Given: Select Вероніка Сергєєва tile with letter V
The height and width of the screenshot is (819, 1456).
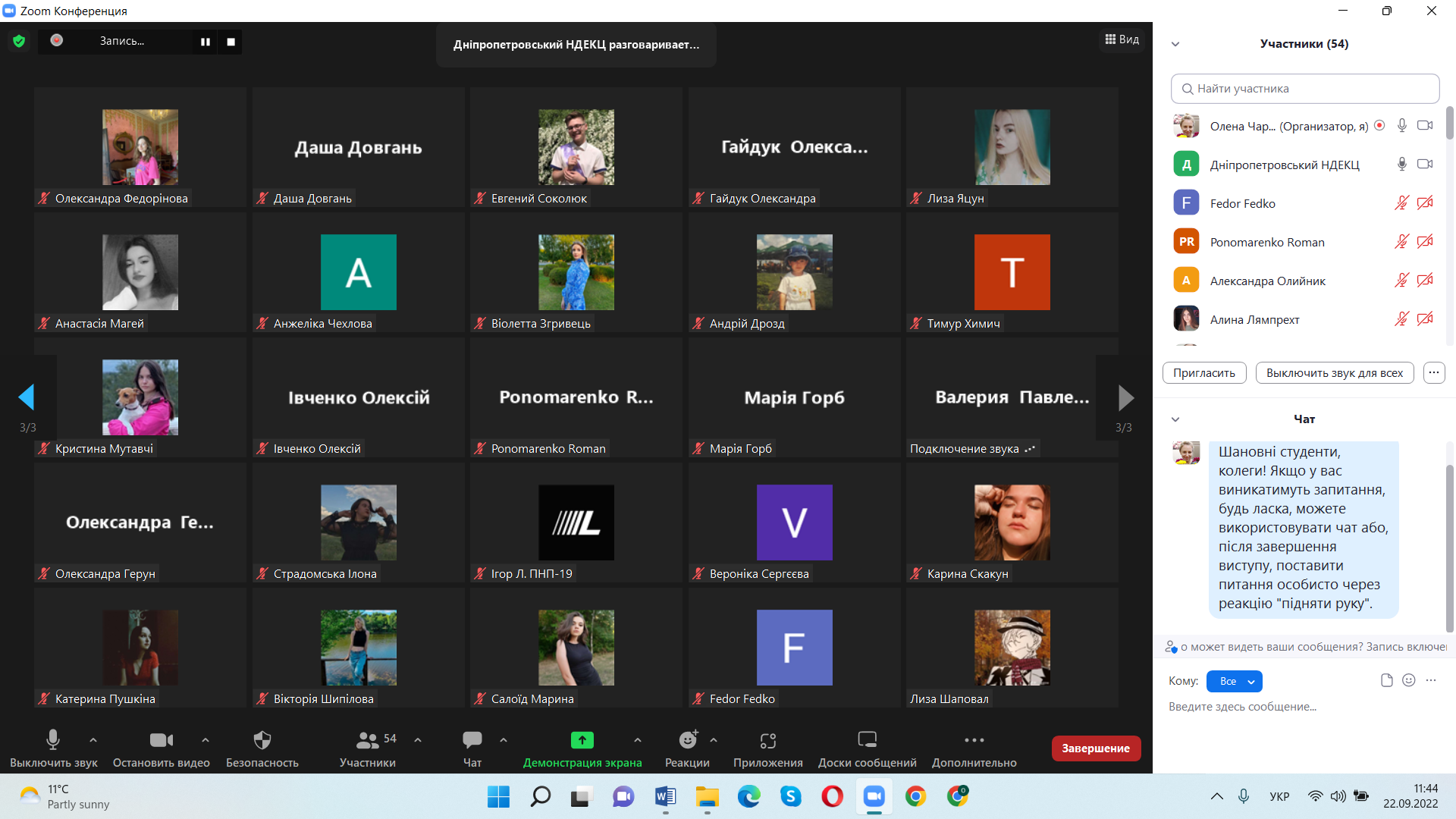Looking at the screenshot, I should 795,522.
